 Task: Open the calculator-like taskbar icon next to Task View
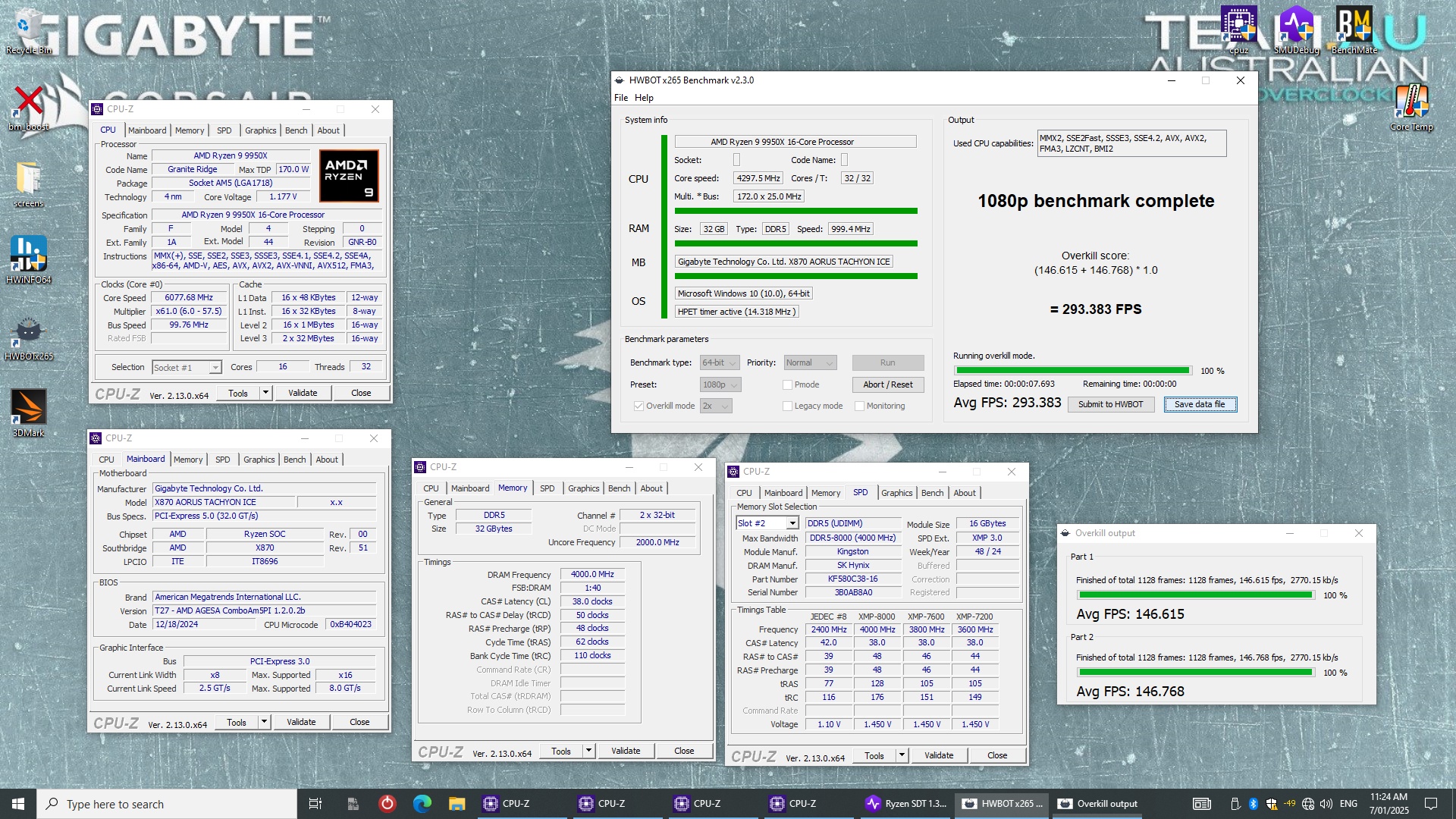(353, 804)
